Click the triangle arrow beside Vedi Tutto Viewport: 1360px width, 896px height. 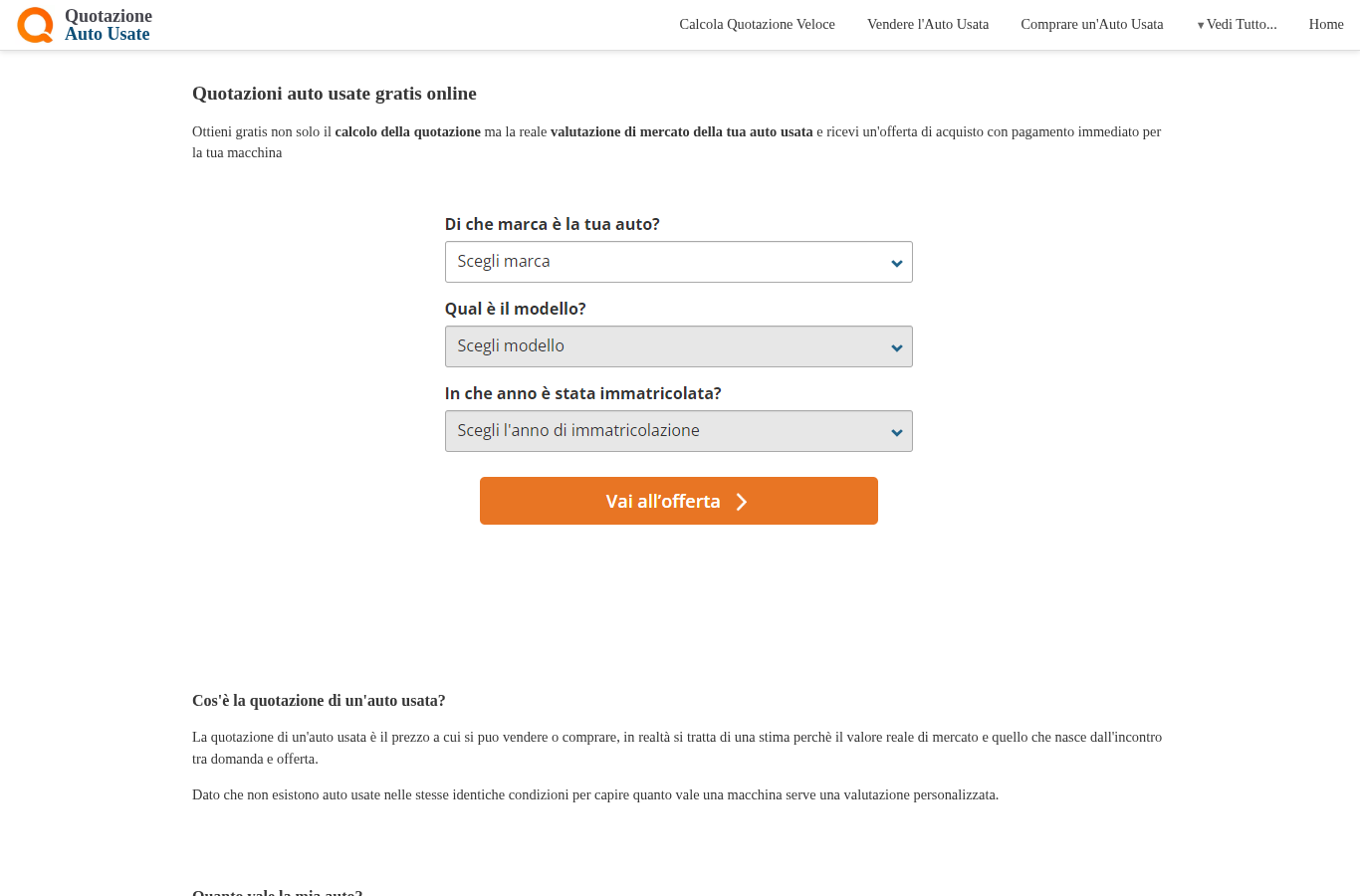click(x=1201, y=25)
